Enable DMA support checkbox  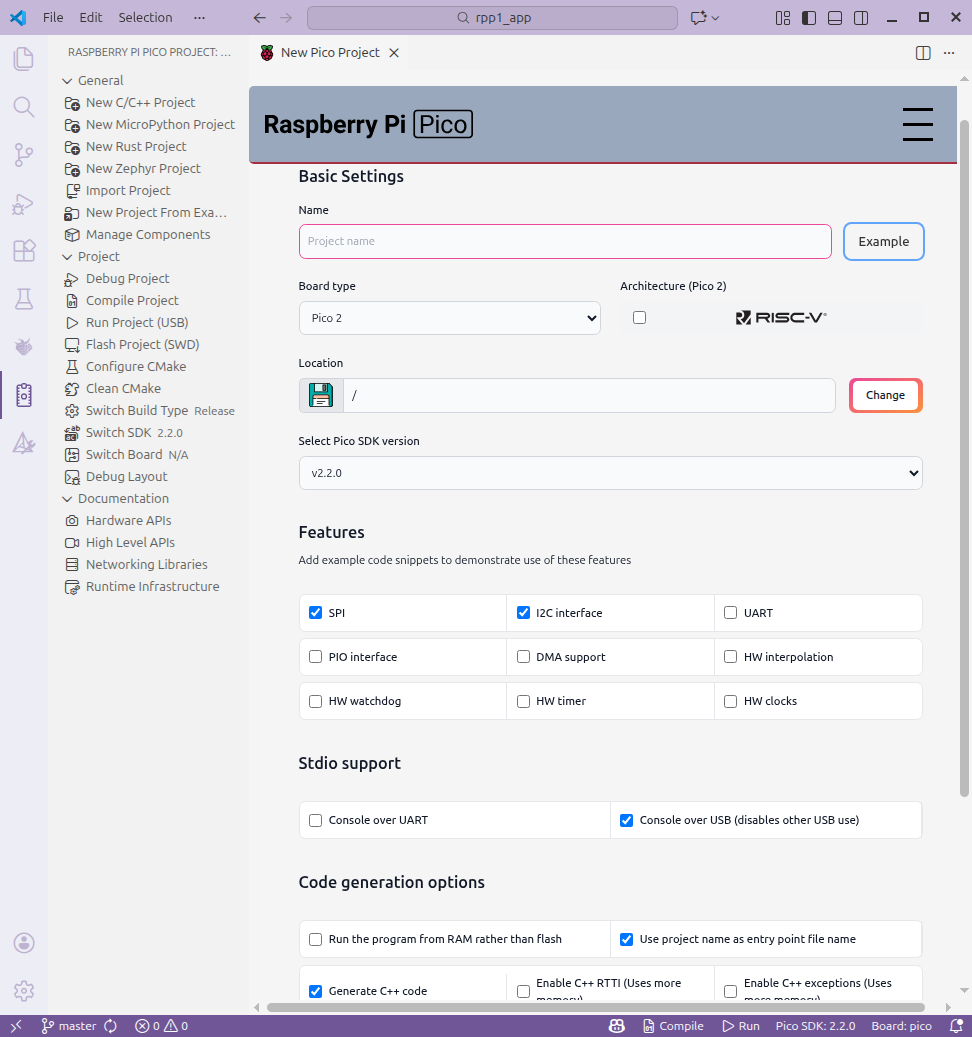(x=523, y=657)
